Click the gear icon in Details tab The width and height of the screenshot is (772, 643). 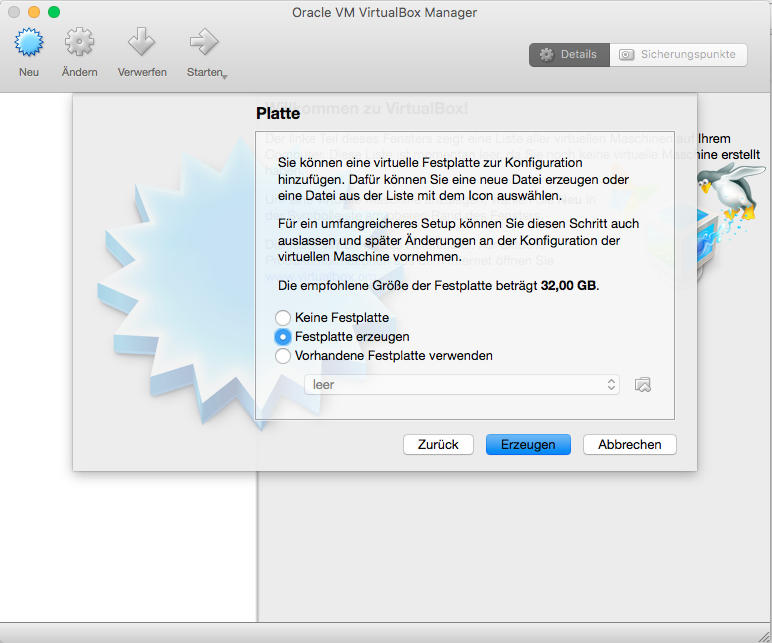pyautogui.click(x=546, y=55)
